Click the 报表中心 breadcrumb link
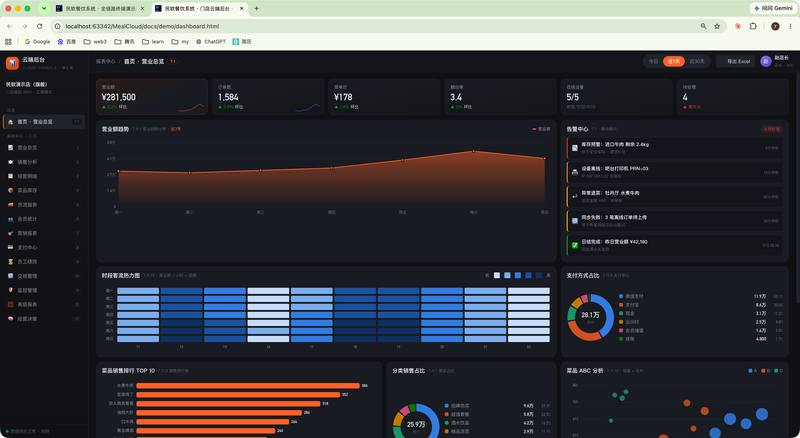Viewport: 800px width, 438px height. [106, 61]
